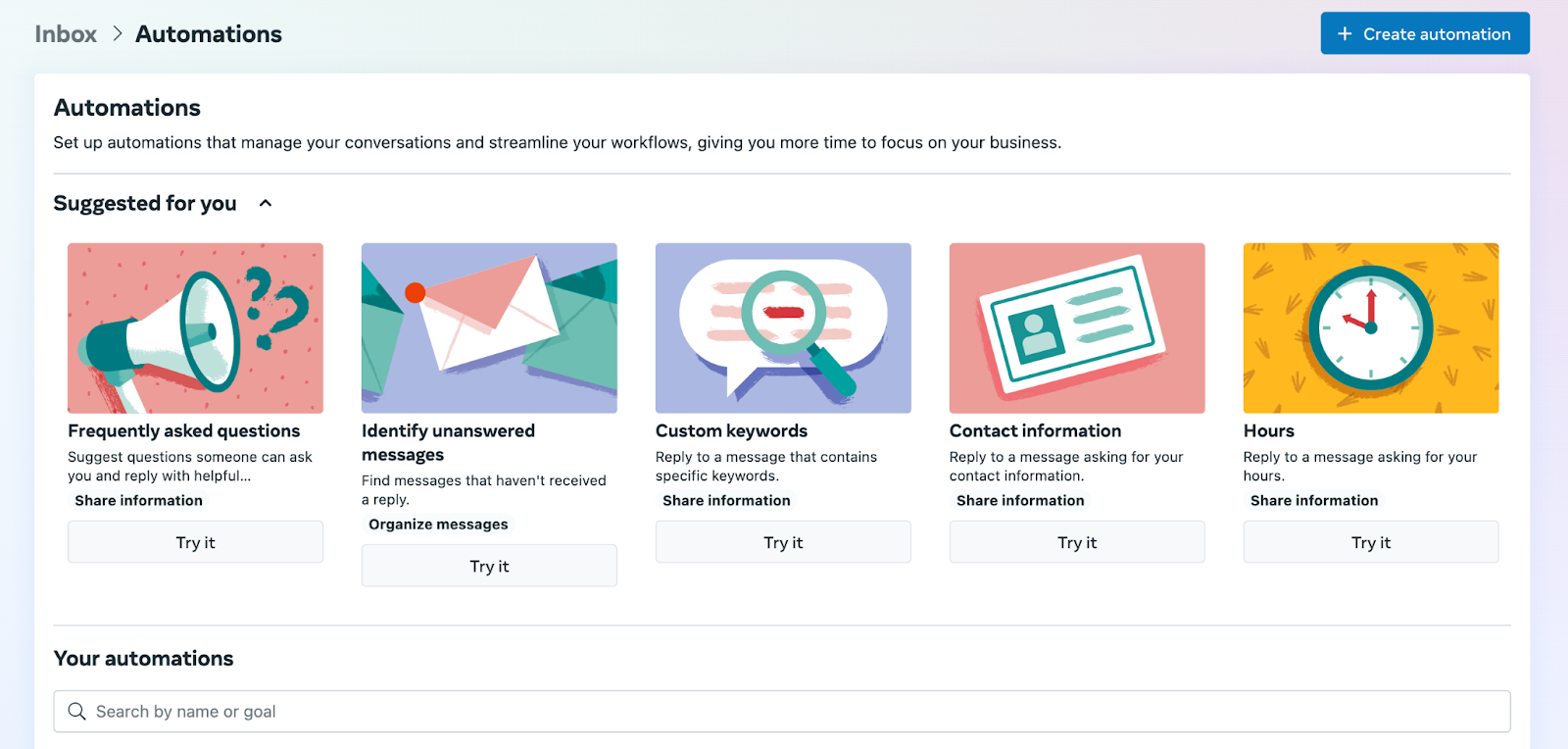Try the Hours automation
Viewport: 1568px width, 749px height.
coord(1371,542)
